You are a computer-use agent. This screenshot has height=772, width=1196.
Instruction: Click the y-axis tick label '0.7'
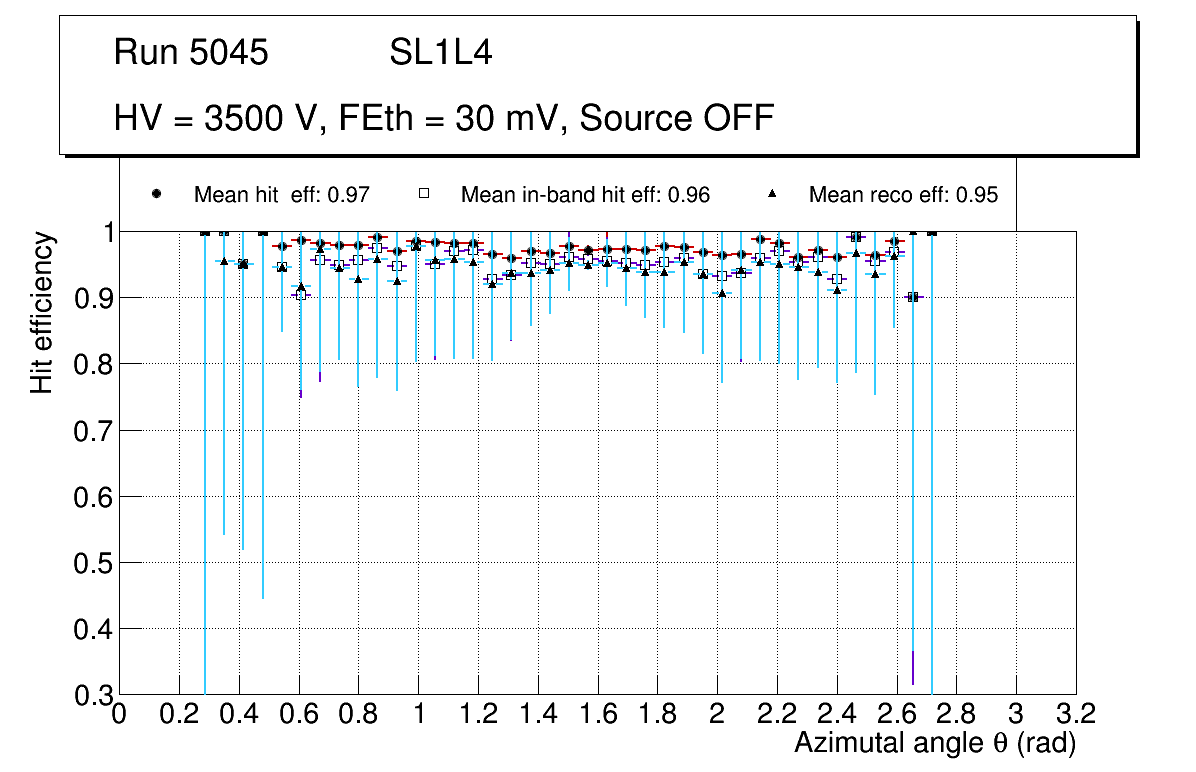tap(90, 431)
